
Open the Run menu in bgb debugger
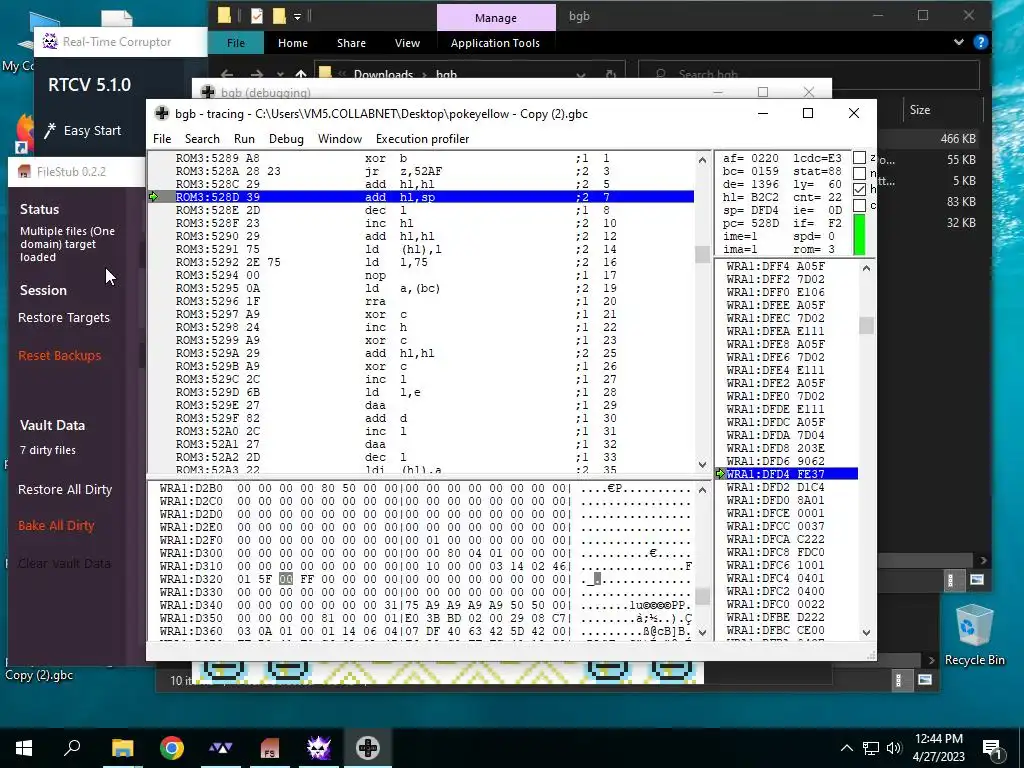(x=244, y=138)
